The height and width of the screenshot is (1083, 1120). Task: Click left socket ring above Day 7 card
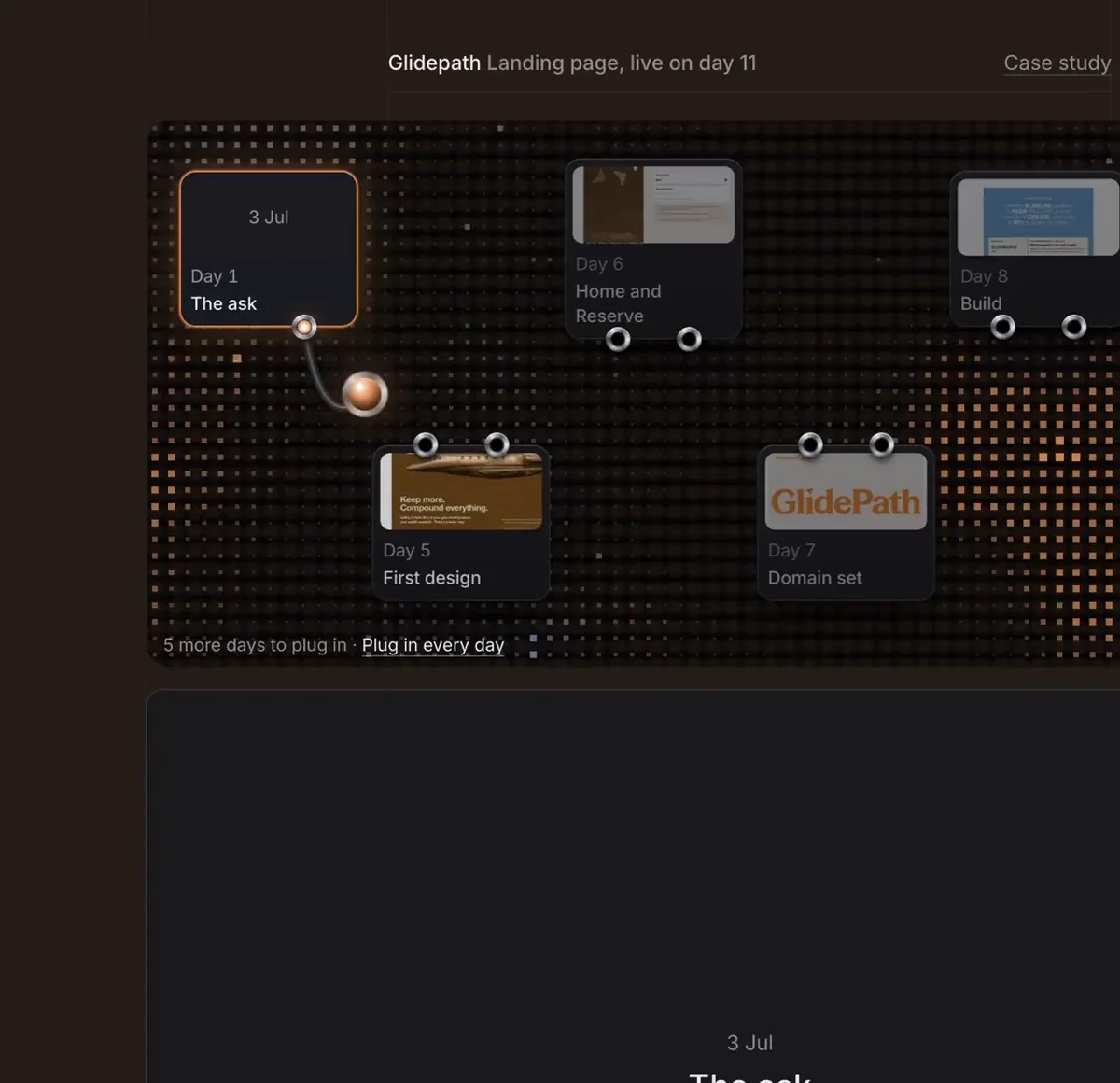coord(810,444)
